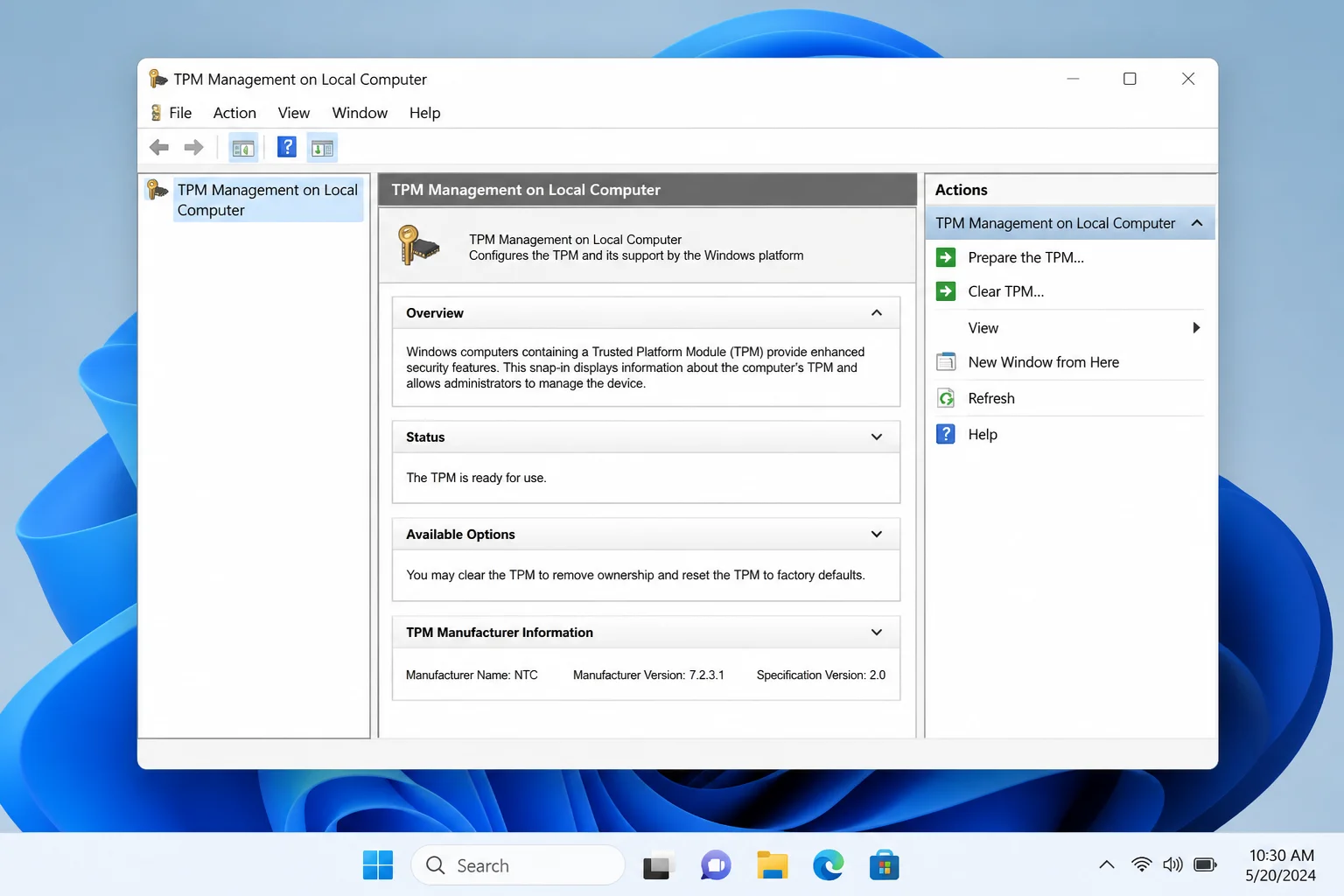Go forward with the toolbar Forward arrow

point(193,147)
